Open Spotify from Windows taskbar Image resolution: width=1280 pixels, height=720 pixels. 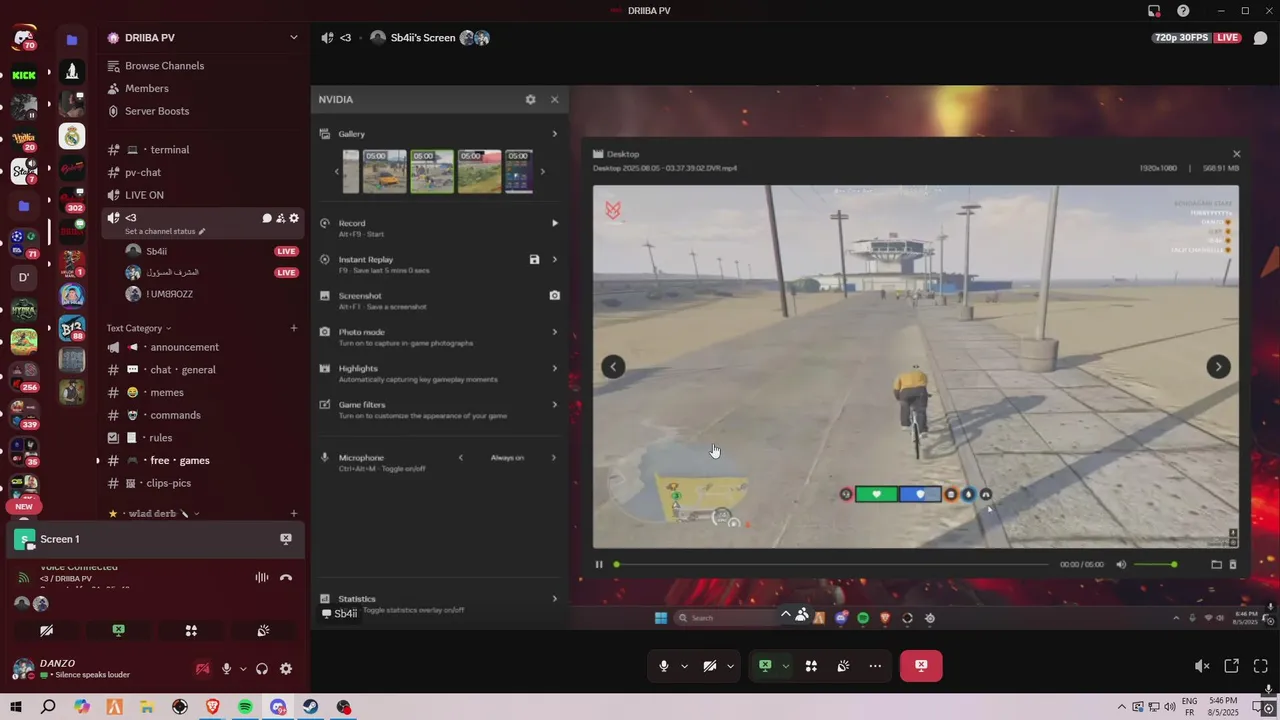[245, 707]
